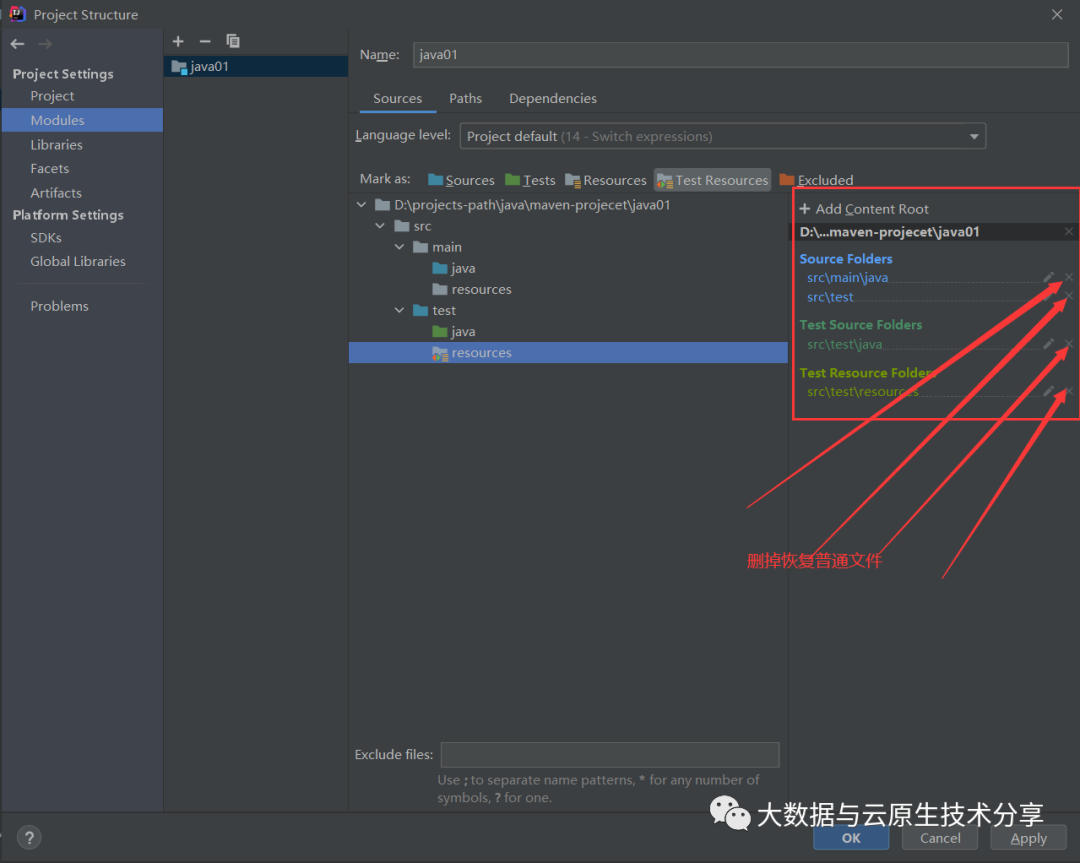Image resolution: width=1080 pixels, height=863 pixels.
Task: Click the forward navigation arrow
Action: point(45,44)
